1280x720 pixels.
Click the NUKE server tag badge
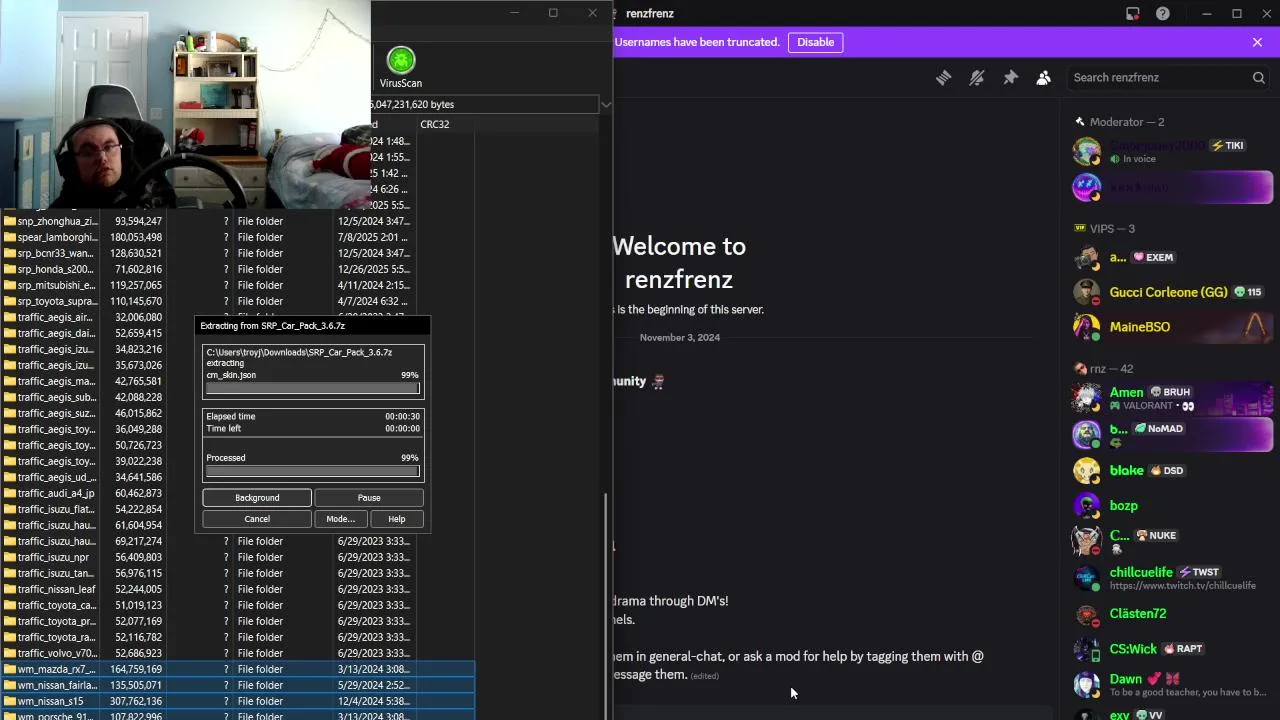tap(1156, 535)
